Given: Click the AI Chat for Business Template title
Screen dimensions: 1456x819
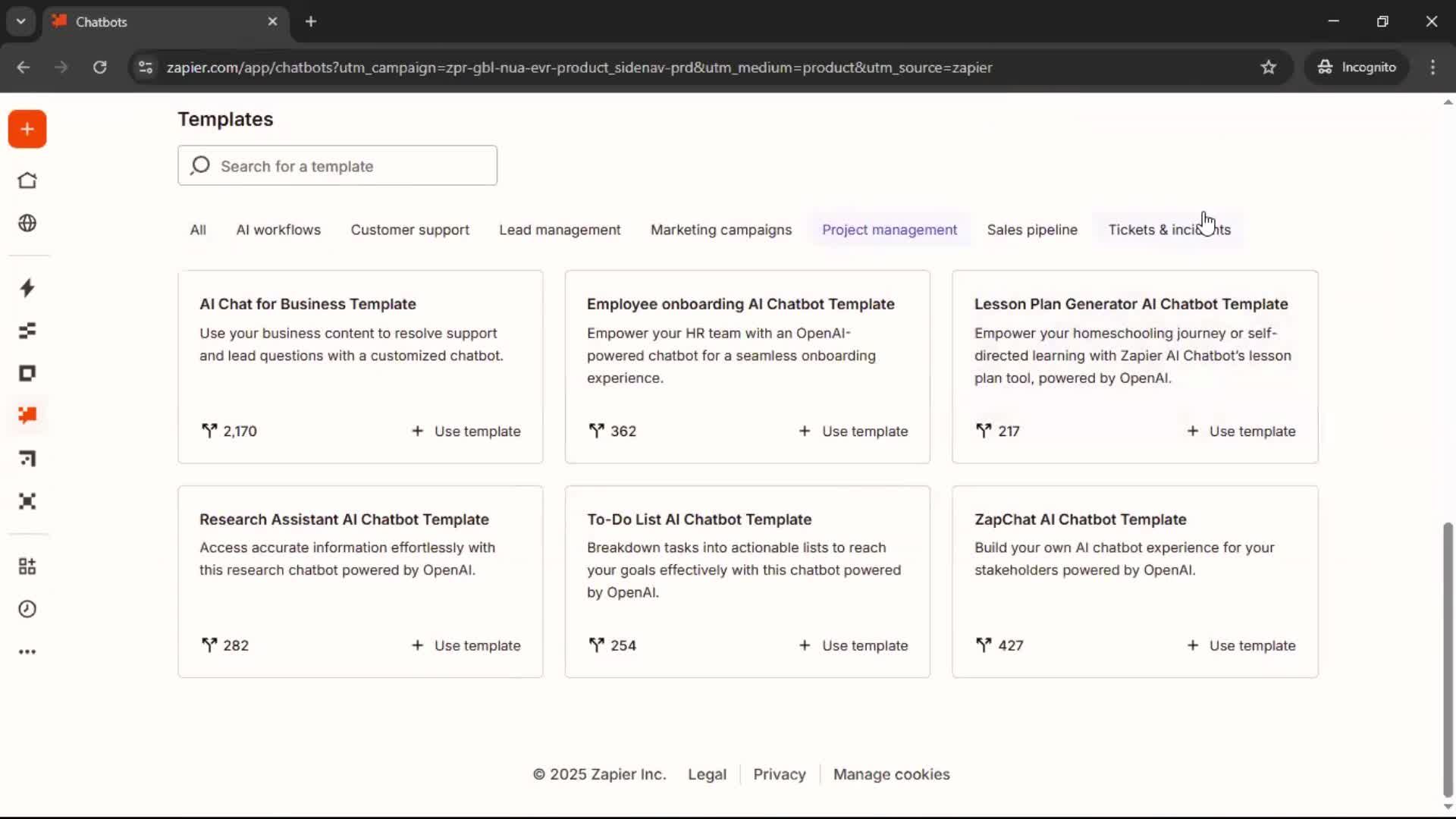Looking at the screenshot, I should pos(308,304).
